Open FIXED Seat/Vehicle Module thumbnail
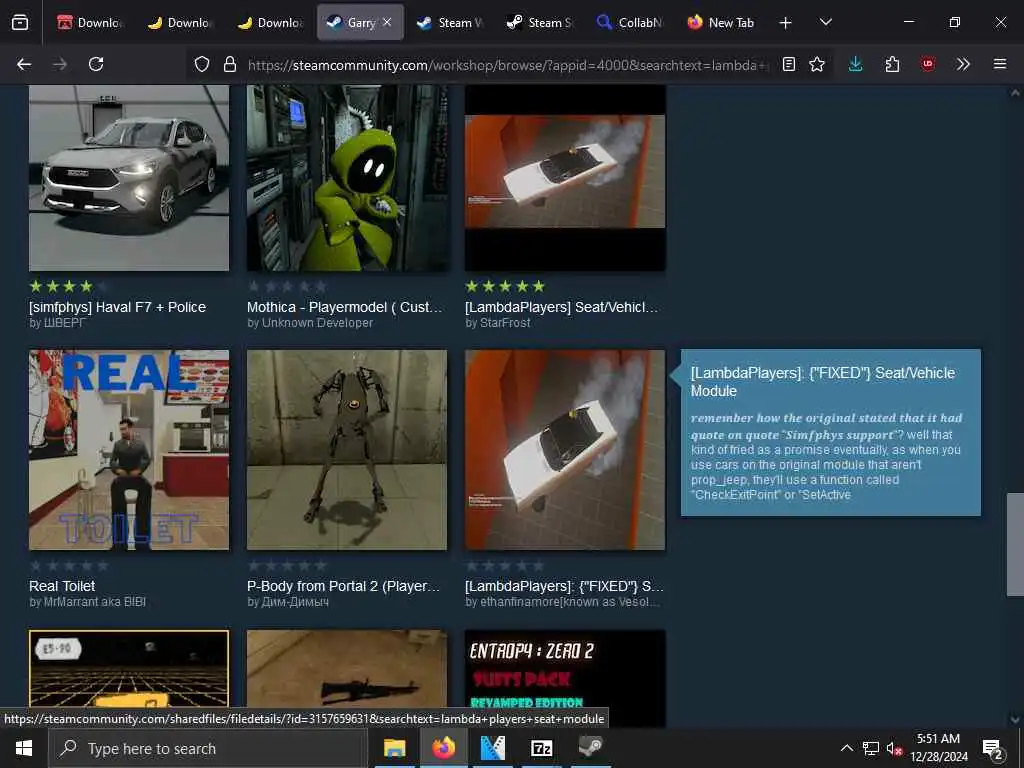 click(x=565, y=449)
